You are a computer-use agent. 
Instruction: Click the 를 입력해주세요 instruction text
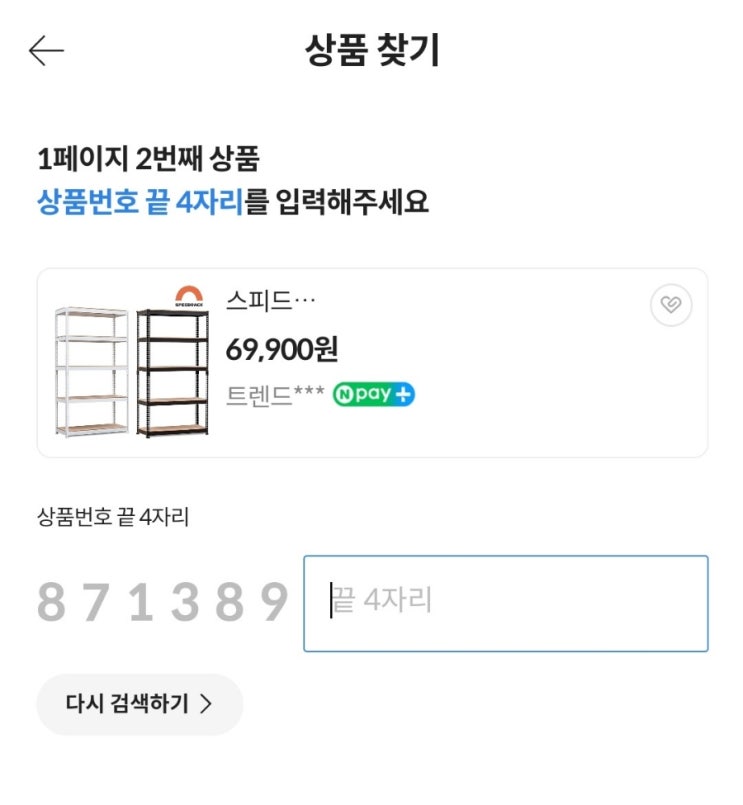337,203
